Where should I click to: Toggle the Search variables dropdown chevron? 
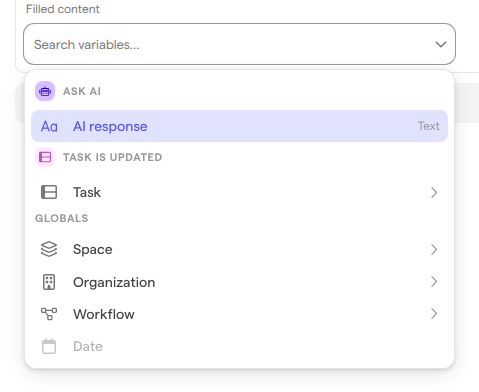[x=441, y=44]
